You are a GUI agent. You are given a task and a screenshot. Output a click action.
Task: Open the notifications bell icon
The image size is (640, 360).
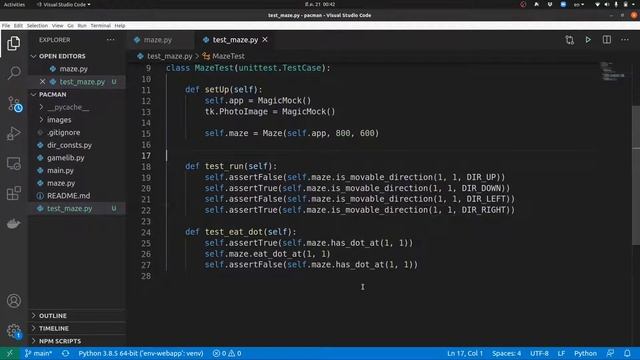tap(627, 353)
